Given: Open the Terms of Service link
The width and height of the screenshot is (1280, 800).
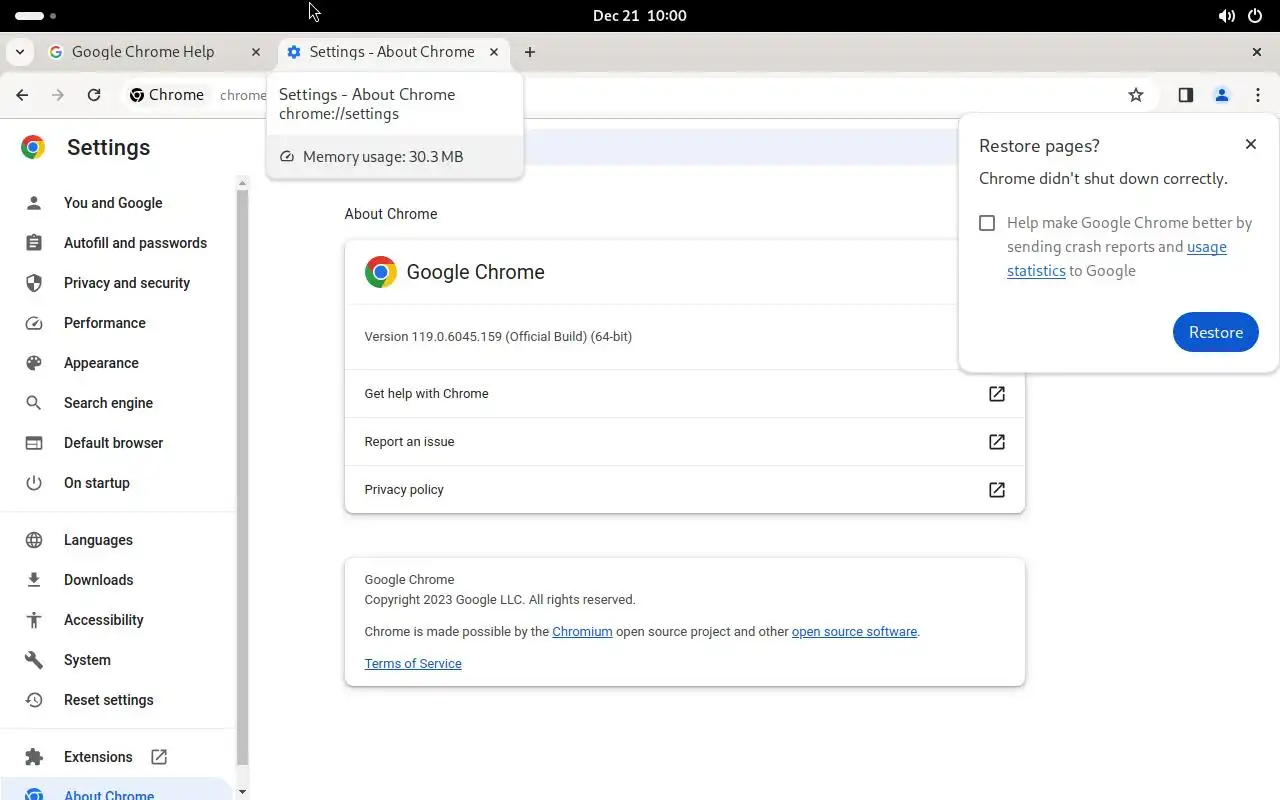Looking at the screenshot, I should (413, 664).
